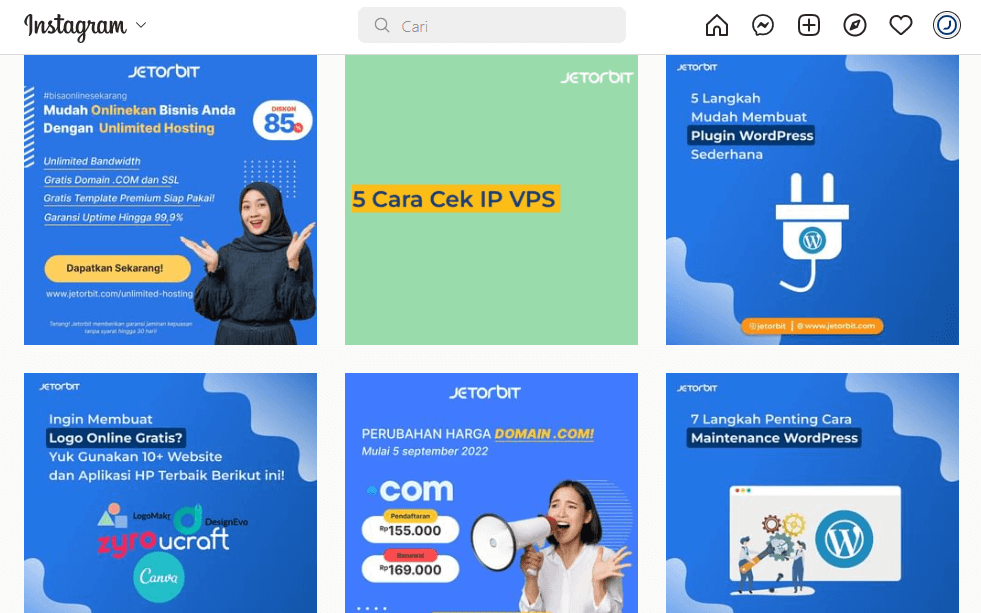Open the 5 Cara Cek IP VPS post
This screenshot has width=981, height=613.
pyautogui.click(x=491, y=200)
